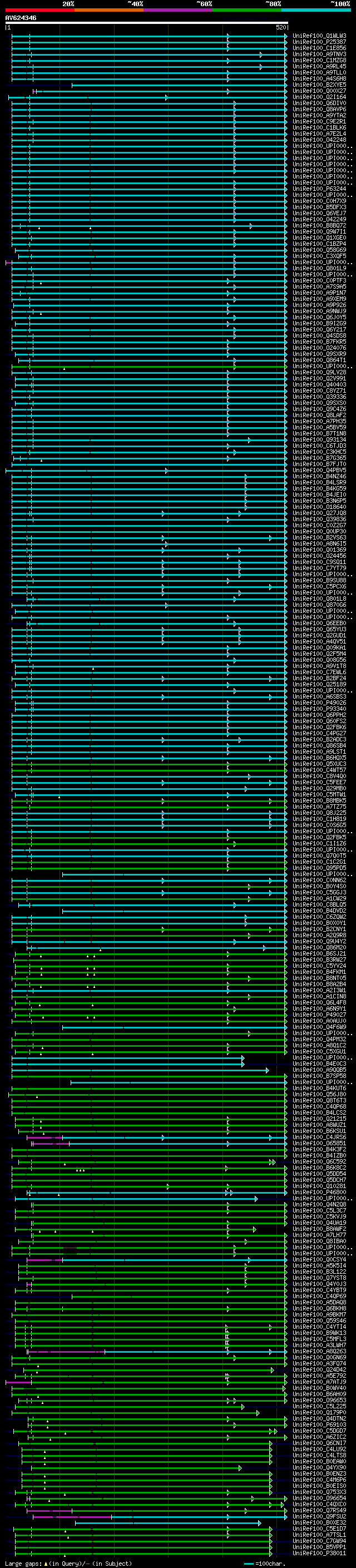
Task: Pick the UniRef100_Q2GUD1 label
Action: pos(319,635)
